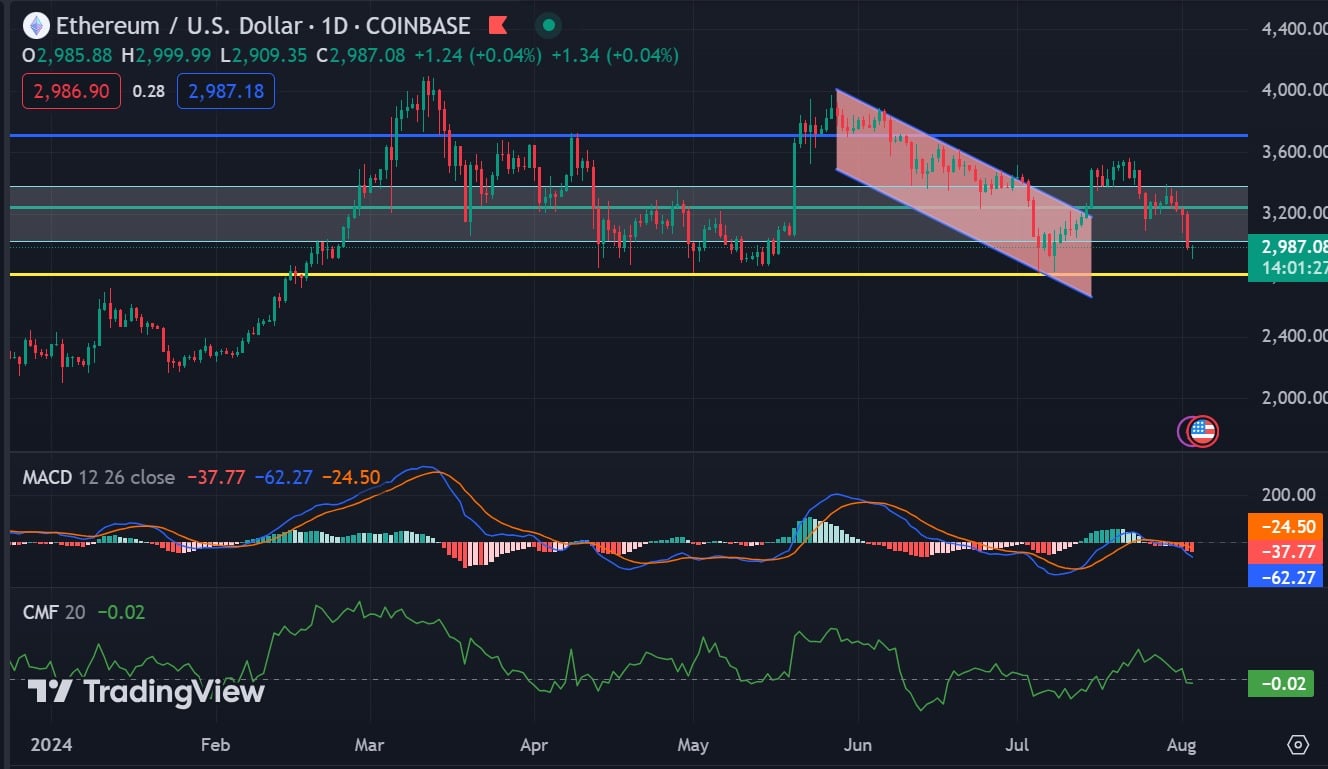Click the green market status dot
This screenshot has width=1328, height=769.
pos(548,26)
